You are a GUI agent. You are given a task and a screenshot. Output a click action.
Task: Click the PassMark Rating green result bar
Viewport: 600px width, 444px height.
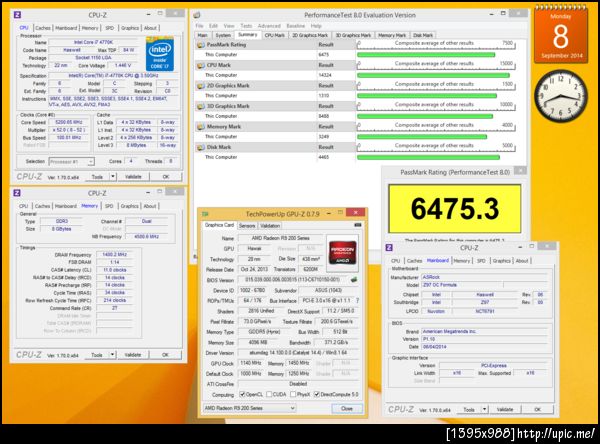[426, 55]
